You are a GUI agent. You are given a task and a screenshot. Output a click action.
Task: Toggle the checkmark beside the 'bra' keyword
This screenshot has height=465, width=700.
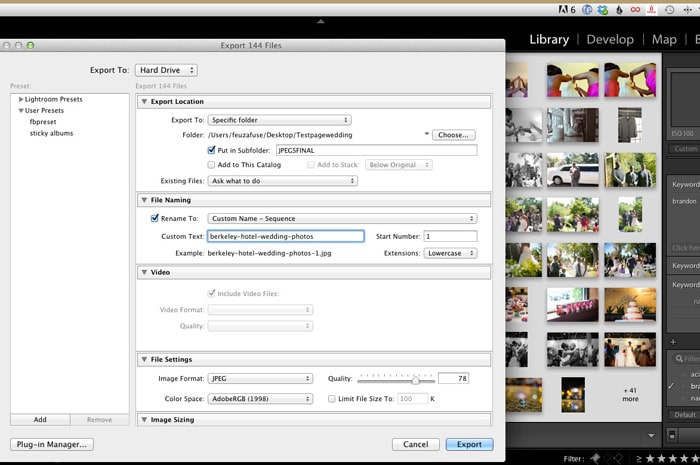point(671,386)
